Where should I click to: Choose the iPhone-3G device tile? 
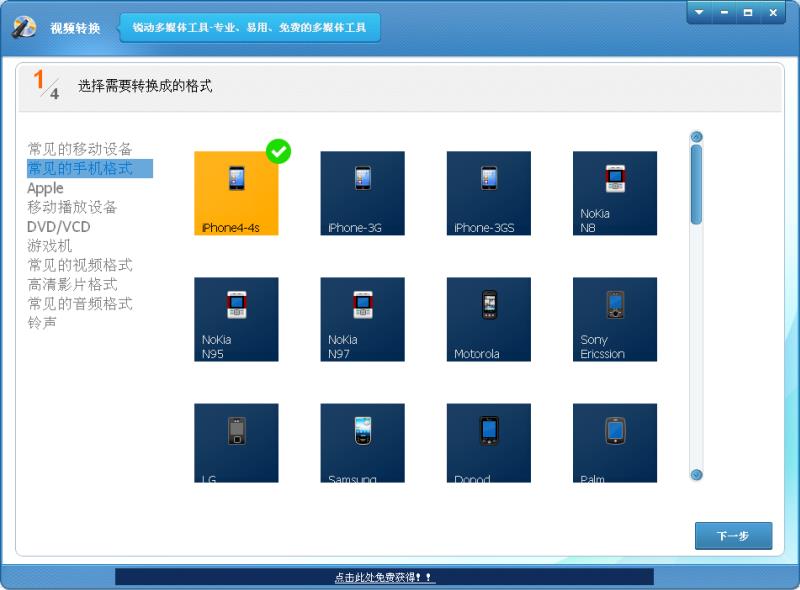pos(362,193)
